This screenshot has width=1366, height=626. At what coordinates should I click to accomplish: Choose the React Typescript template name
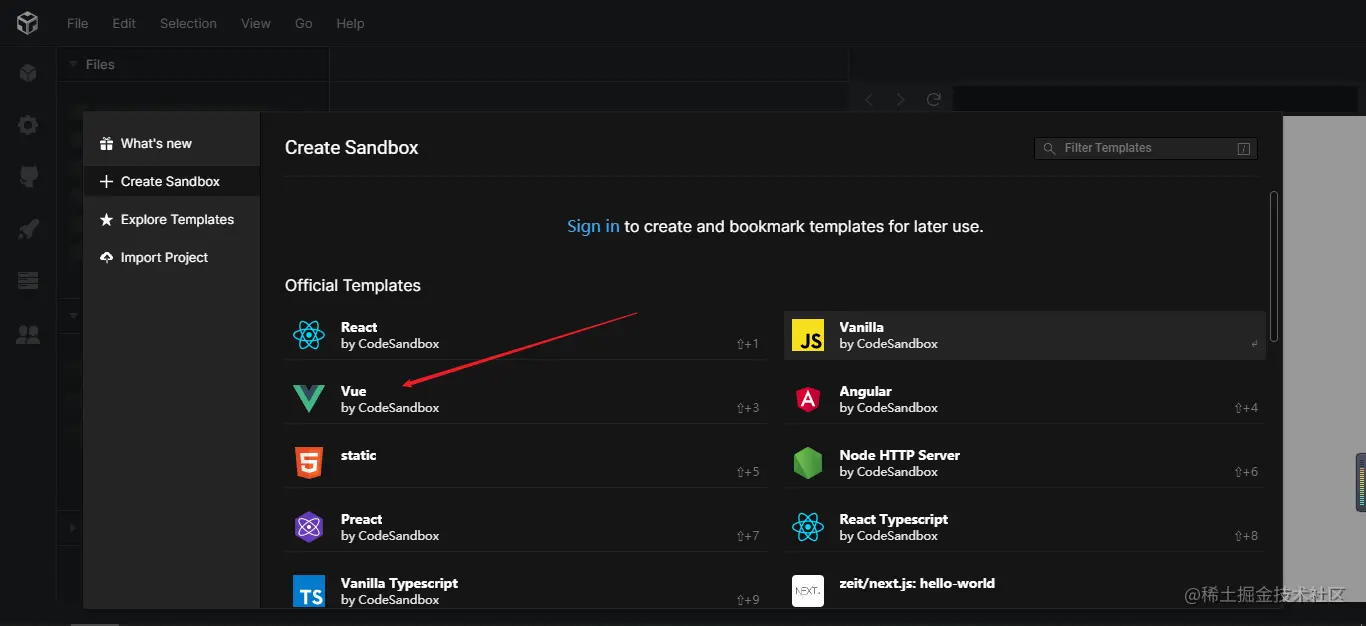pyautogui.click(x=894, y=519)
